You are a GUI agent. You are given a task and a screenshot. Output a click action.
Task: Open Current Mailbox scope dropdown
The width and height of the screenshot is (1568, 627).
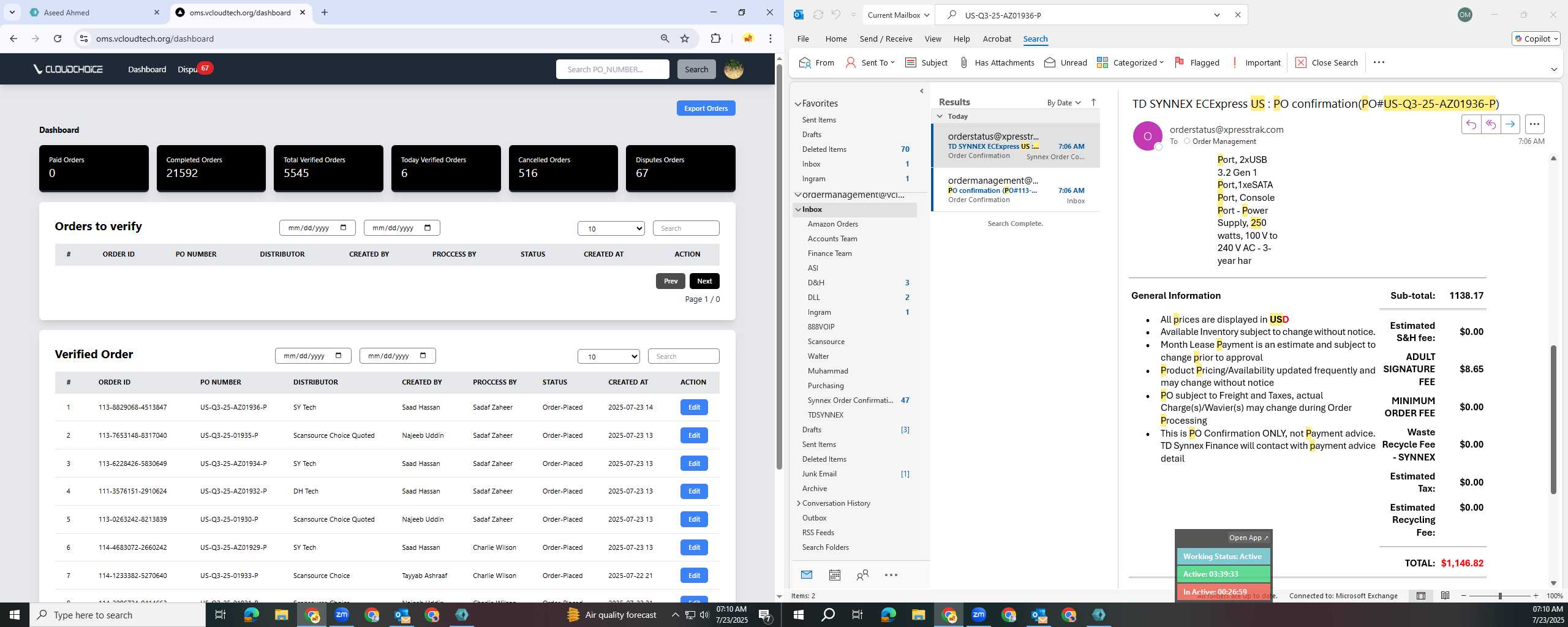pyautogui.click(x=898, y=15)
